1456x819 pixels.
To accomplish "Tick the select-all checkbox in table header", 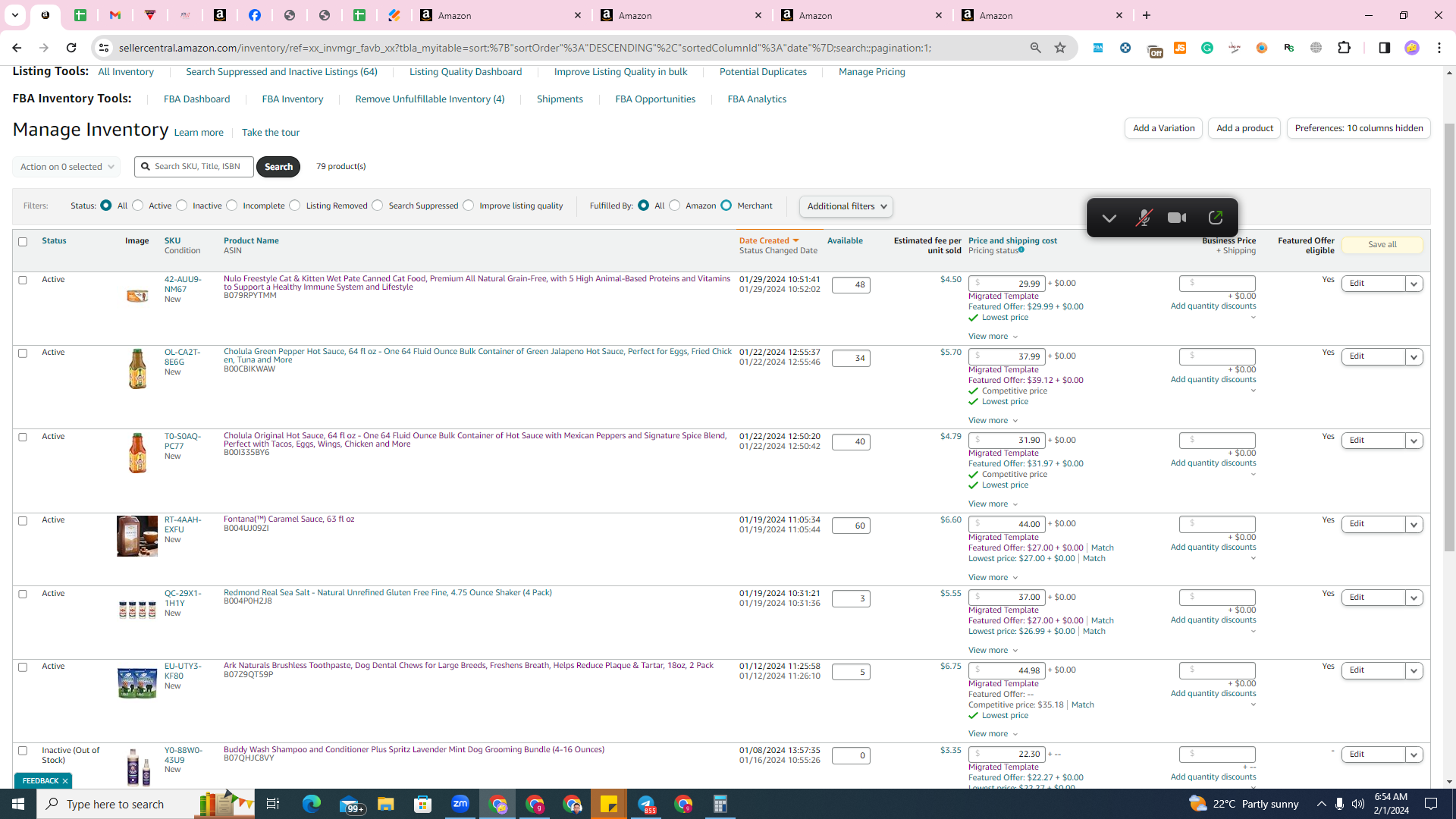I will [x=23, y=242].
